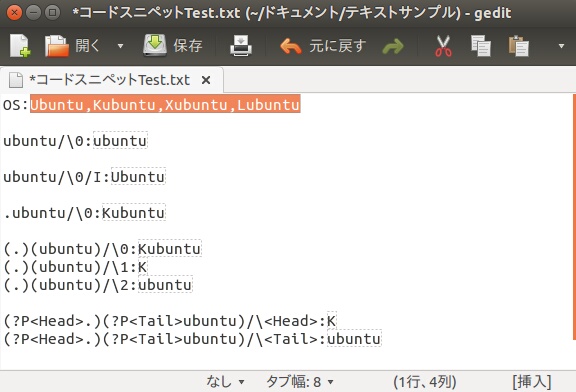Maximize the gedit window
576x392 pixels.
pos(53,13)
